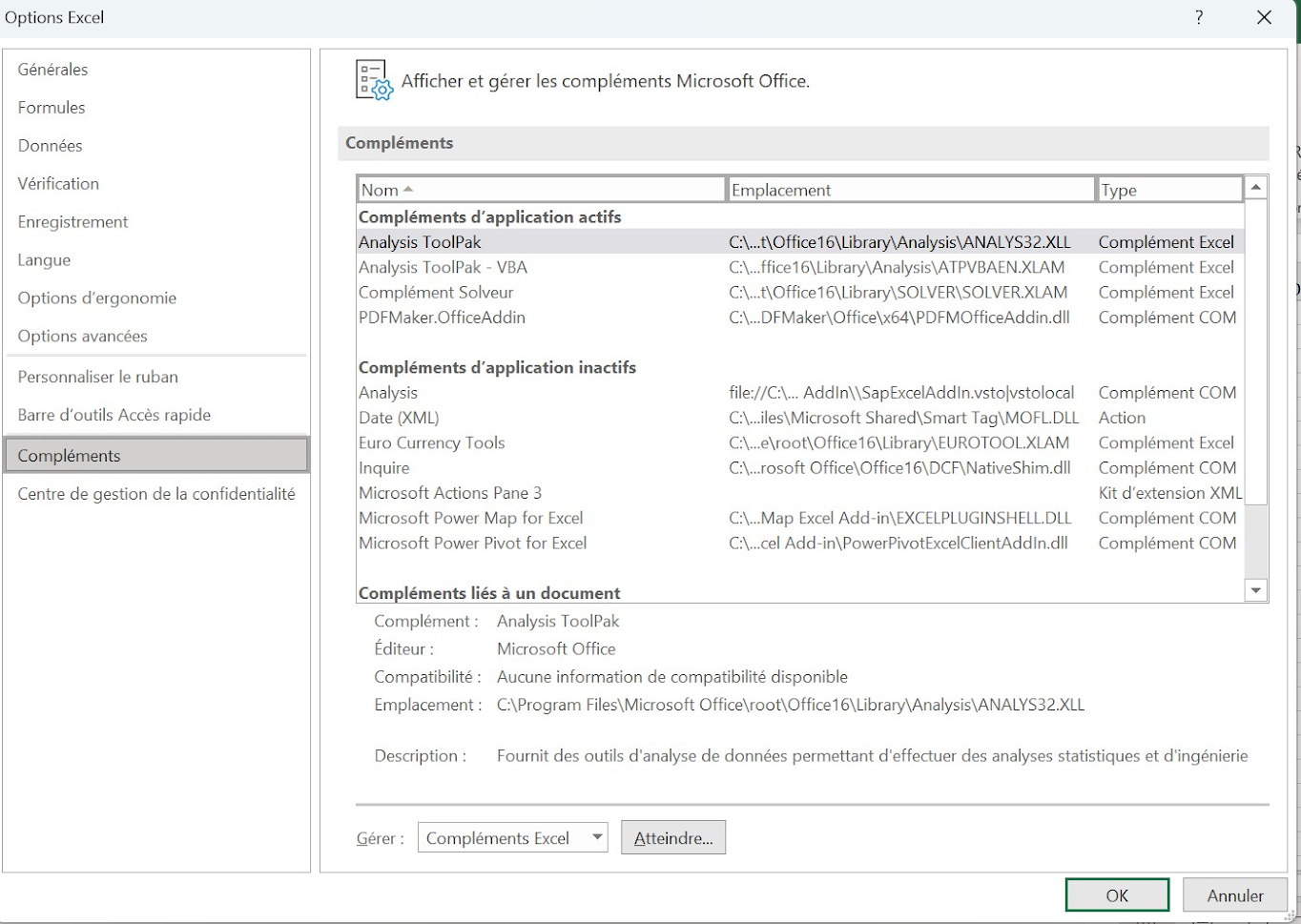Click the add-ins gear icon in header
The height and width of the screenshot is (924, 1301).
click(373, 81)
